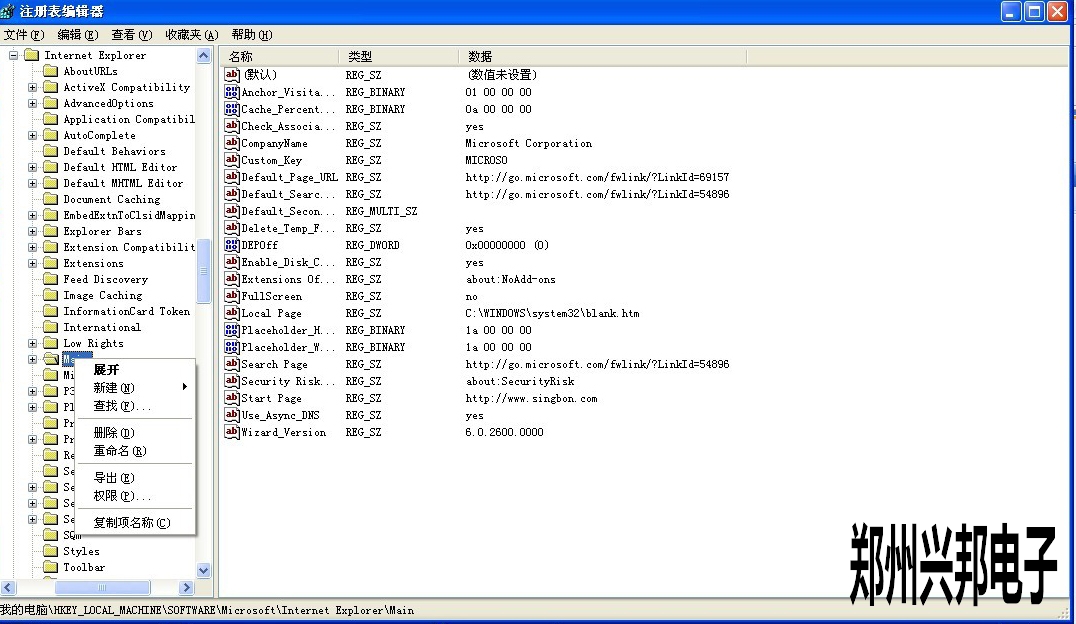The width and height of the screenshot is (1076, 624).
Task: Expand the Low Rights registry key
Action: click(x=33, y=344)
